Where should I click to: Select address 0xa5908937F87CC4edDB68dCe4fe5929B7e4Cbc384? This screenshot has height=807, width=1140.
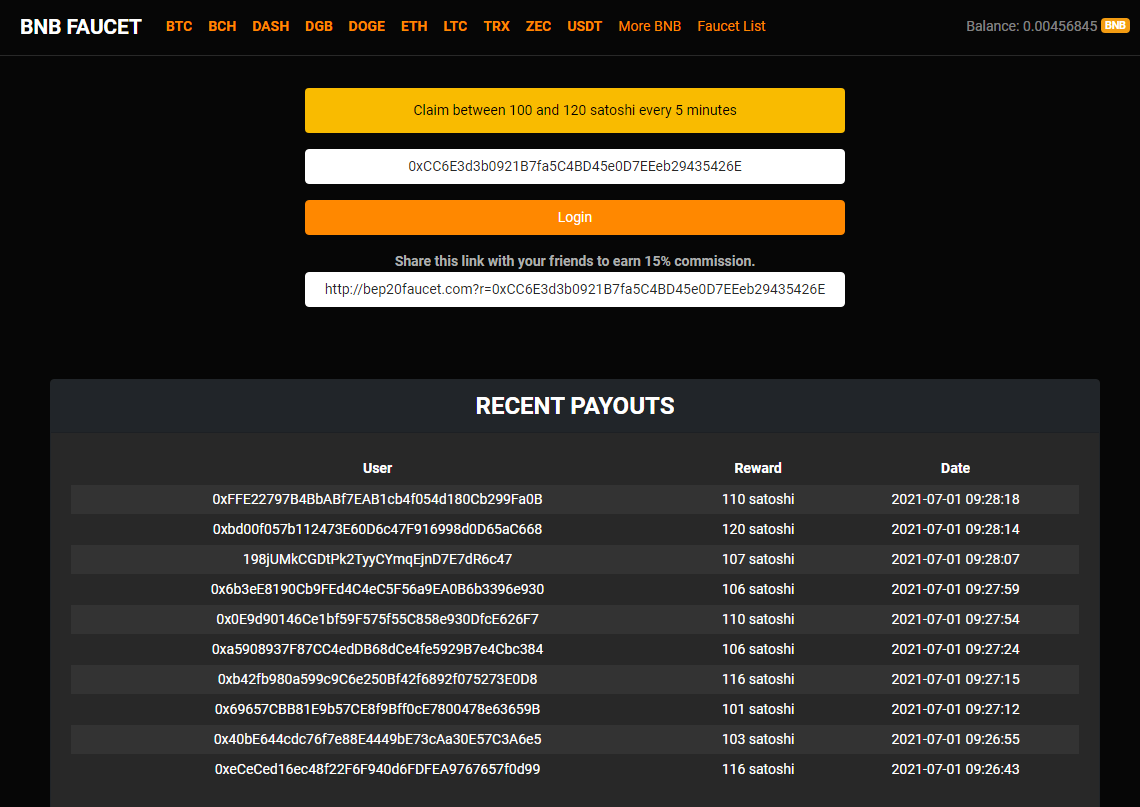[377, 649]
